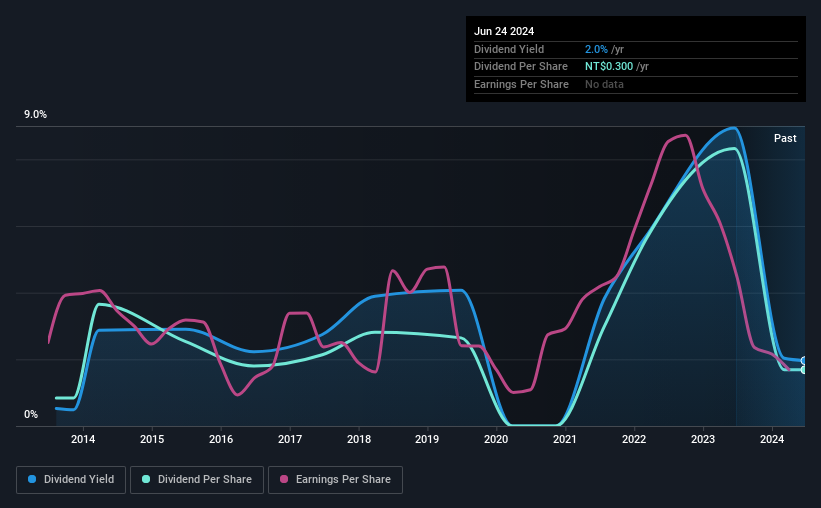Viewport: 821px width, 508px height.
Task: Click the 2021 x-axis label
Action: click(564, 439)
